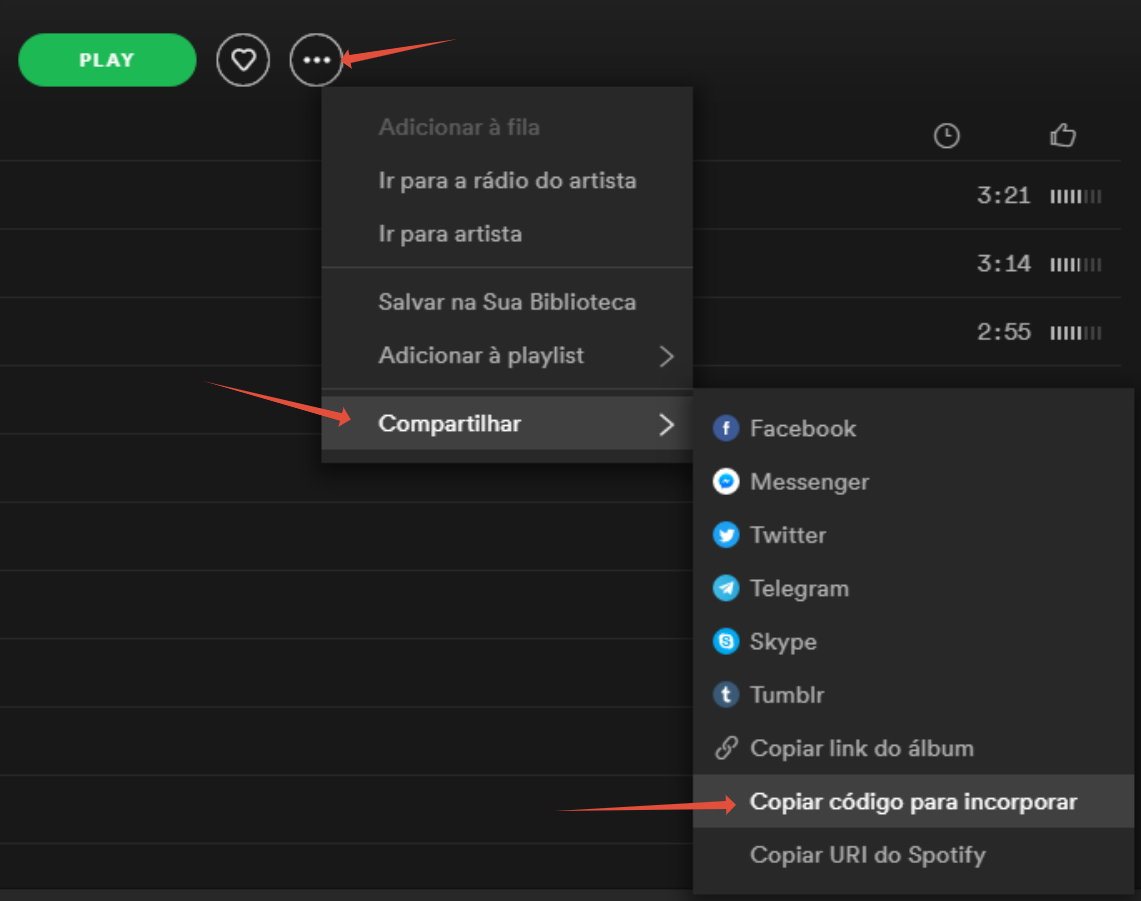Viewport: 1141px width, 901px height.
Task: Click the Twitter bird icon
Action: pos(725,535)
